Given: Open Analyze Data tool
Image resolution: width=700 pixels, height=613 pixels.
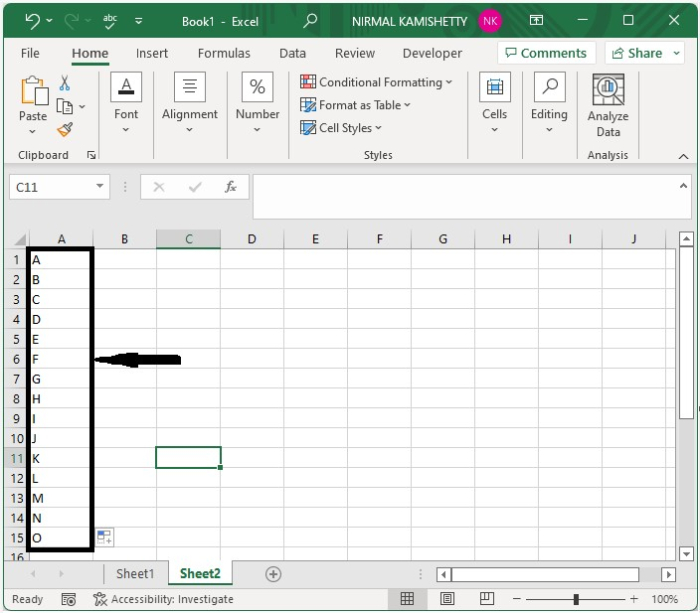Looking at the screenshot, I should (x=608, y=107).
